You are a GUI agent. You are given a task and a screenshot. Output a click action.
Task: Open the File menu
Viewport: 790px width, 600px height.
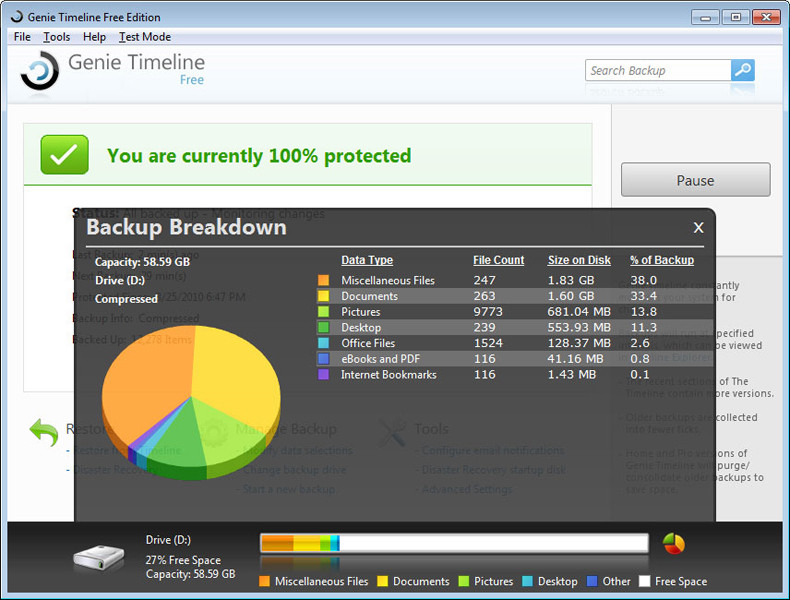coord(22,37)
